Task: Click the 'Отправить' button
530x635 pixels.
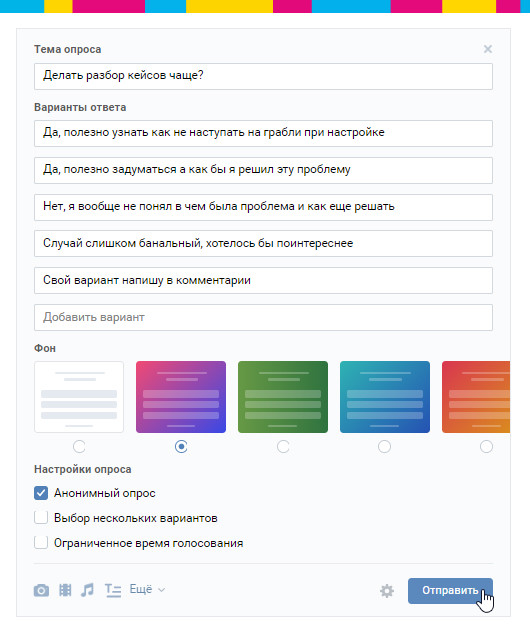Action: click(450, 590)
